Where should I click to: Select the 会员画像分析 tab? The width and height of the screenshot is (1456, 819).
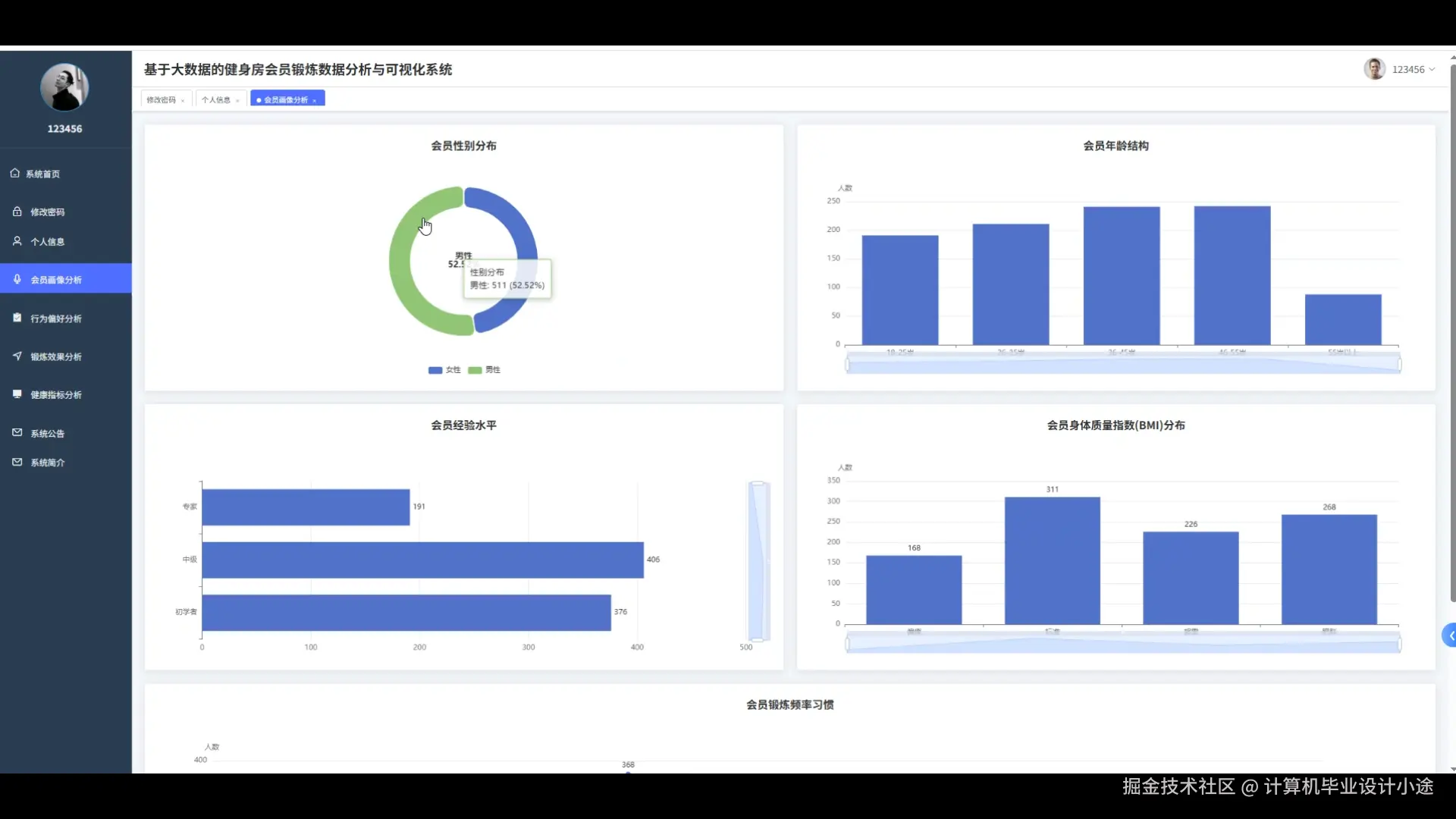285,100
